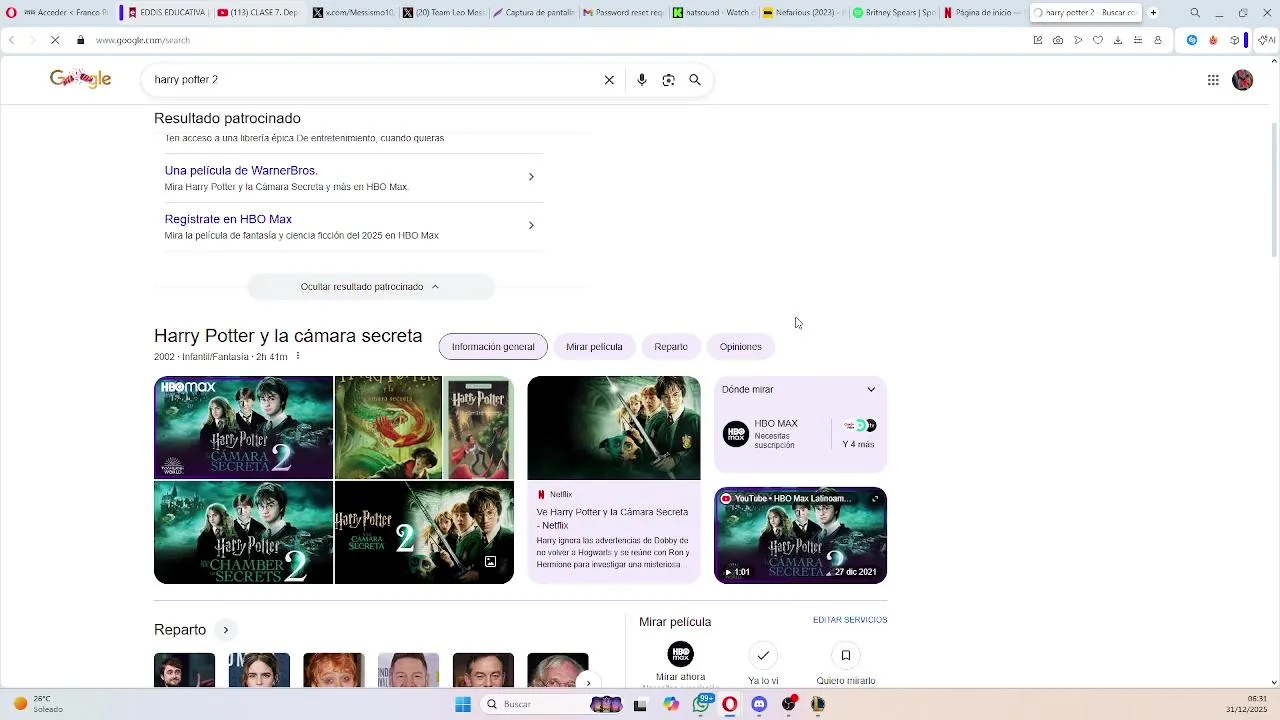1280x720 pixels.
Task: Open Chamber of Secrets English poster
Action: tap(243, 532)
